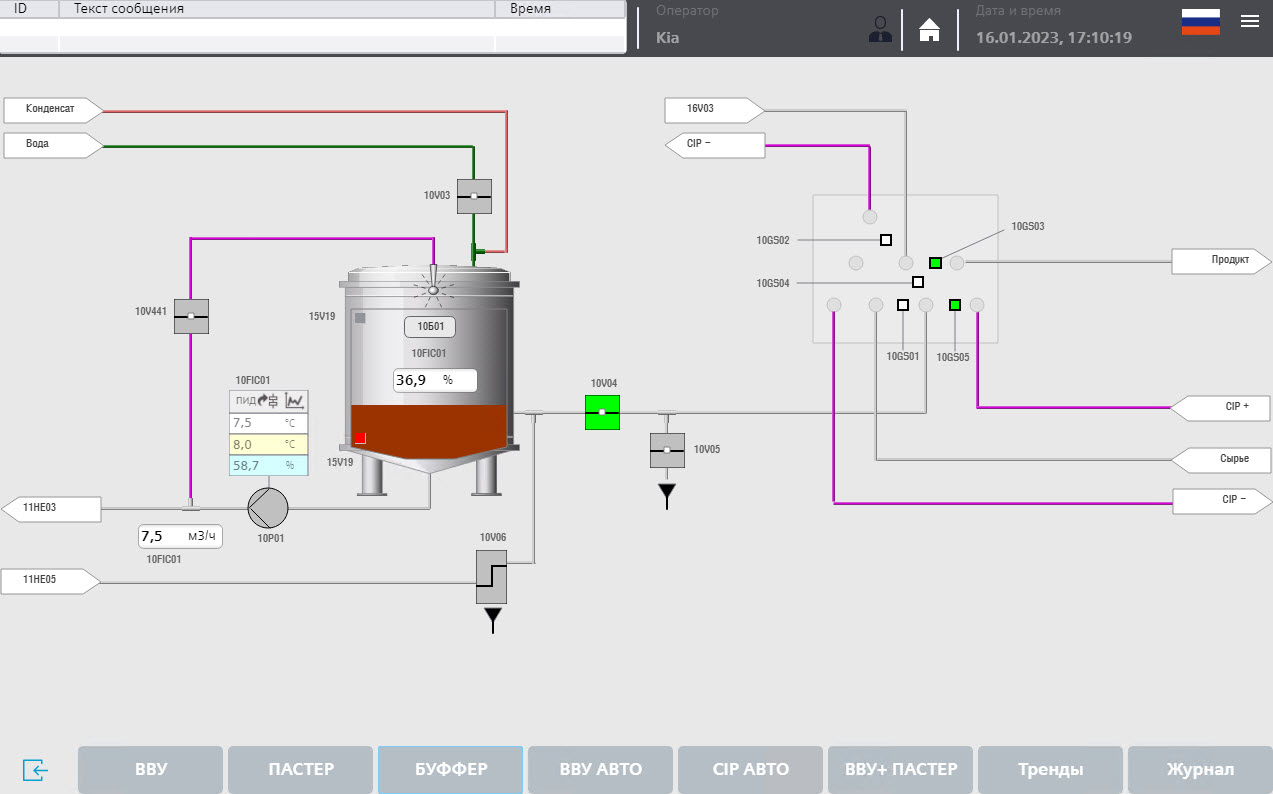Open the Журнал log screen

tap(1199, 769)
